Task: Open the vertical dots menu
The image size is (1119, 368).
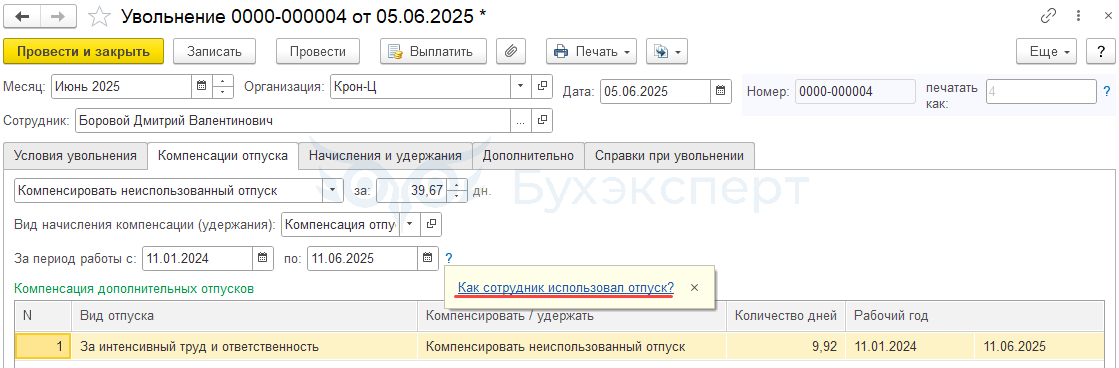Action: pyautogui.click(x=1078, y=16)
